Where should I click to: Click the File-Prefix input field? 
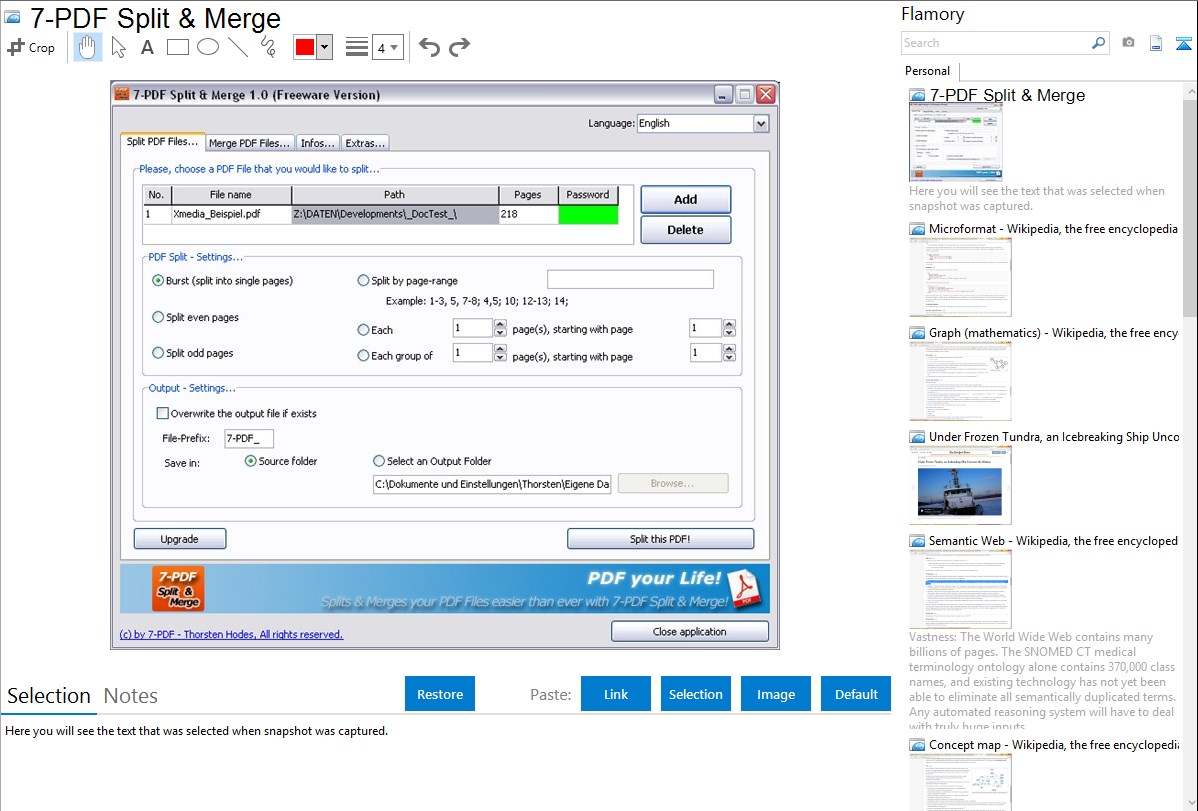249,438
